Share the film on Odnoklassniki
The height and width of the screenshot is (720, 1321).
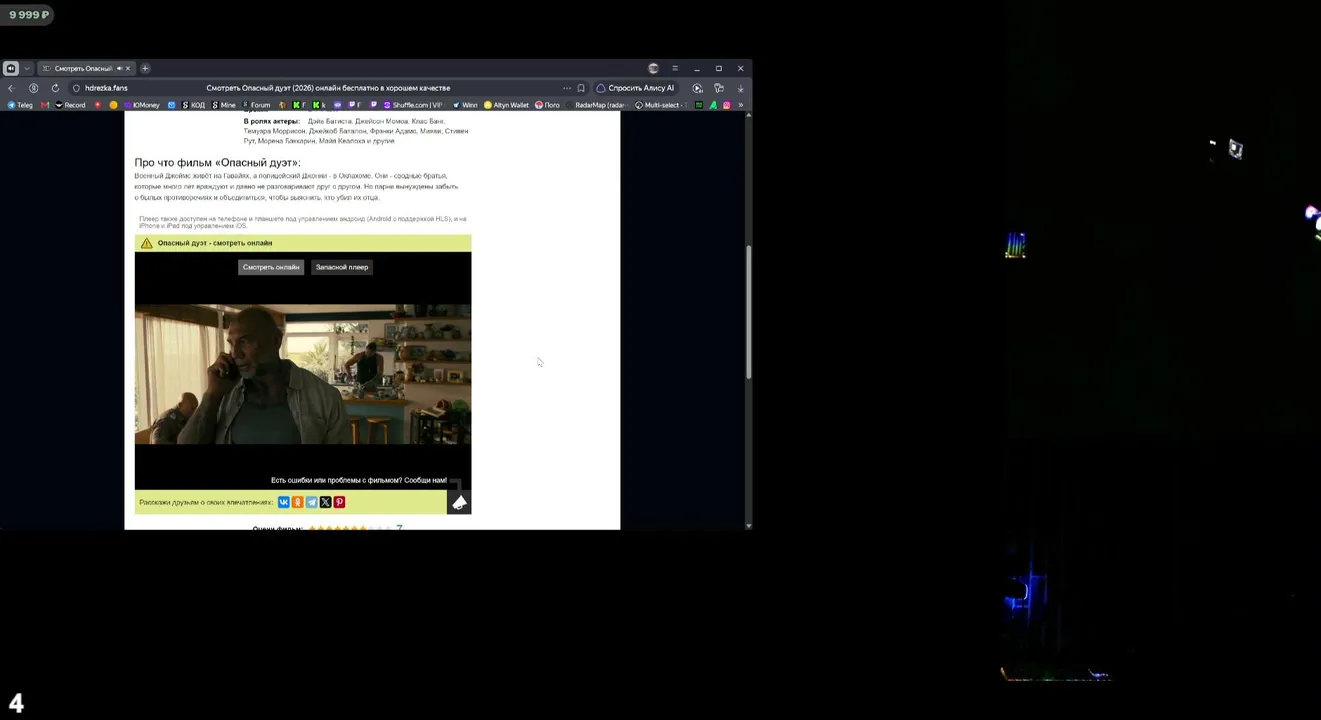pyautogui.click(x=298, y=502)
